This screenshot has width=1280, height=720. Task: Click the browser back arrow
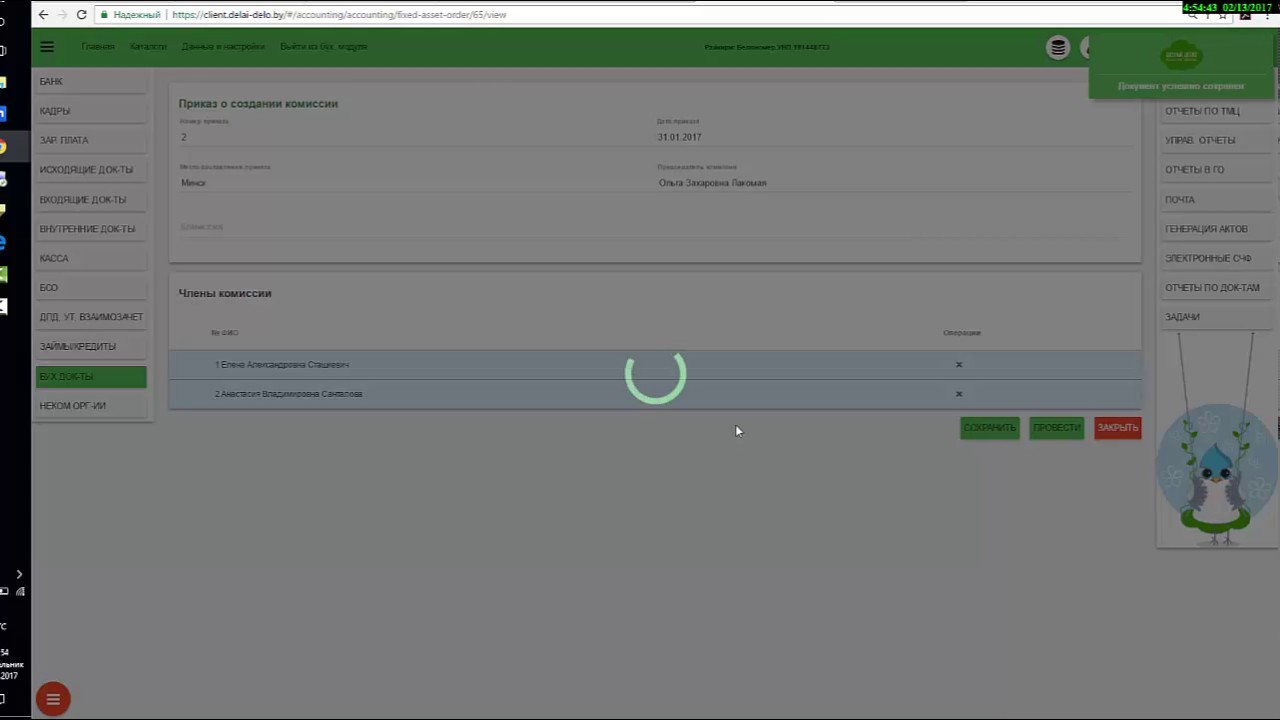point(43,15)
